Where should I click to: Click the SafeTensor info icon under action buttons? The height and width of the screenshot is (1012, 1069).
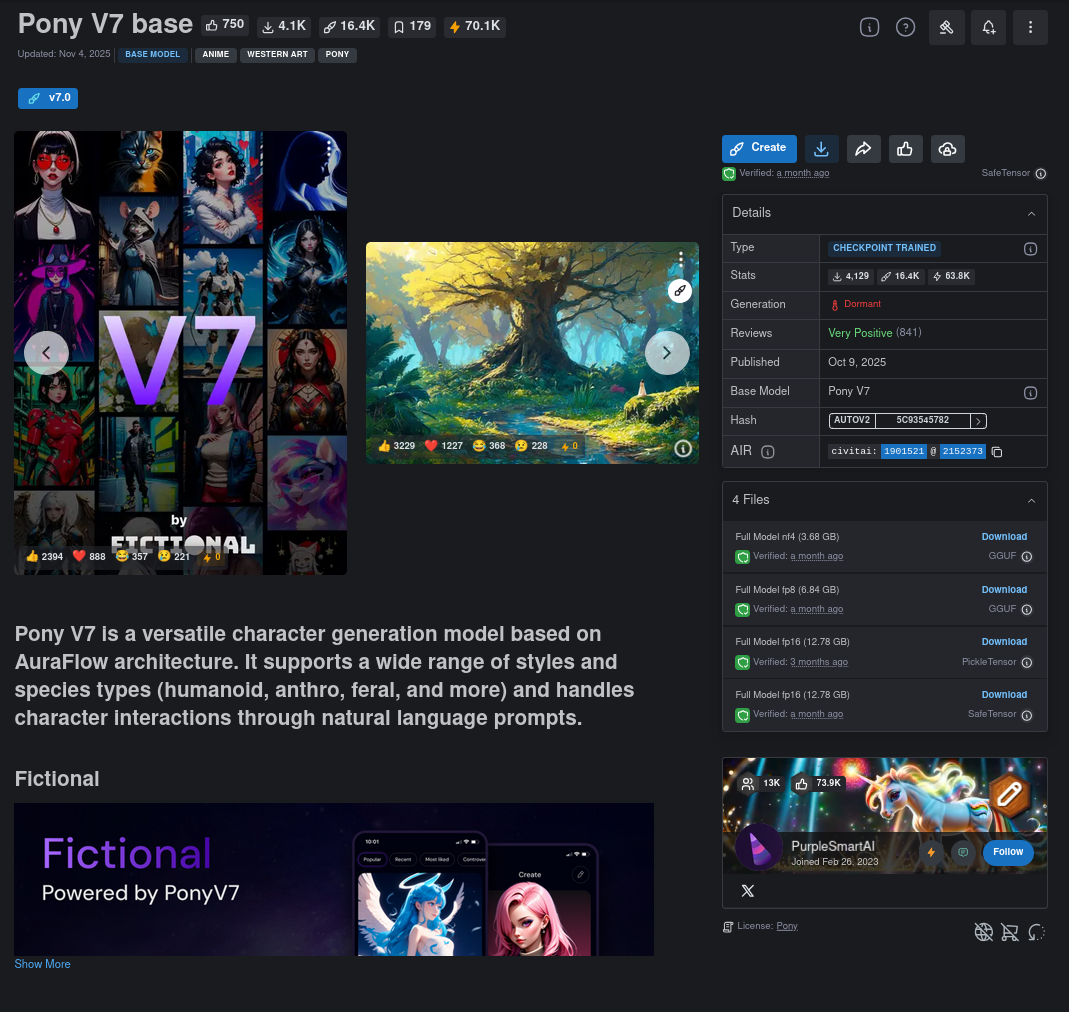point(1040,173)
